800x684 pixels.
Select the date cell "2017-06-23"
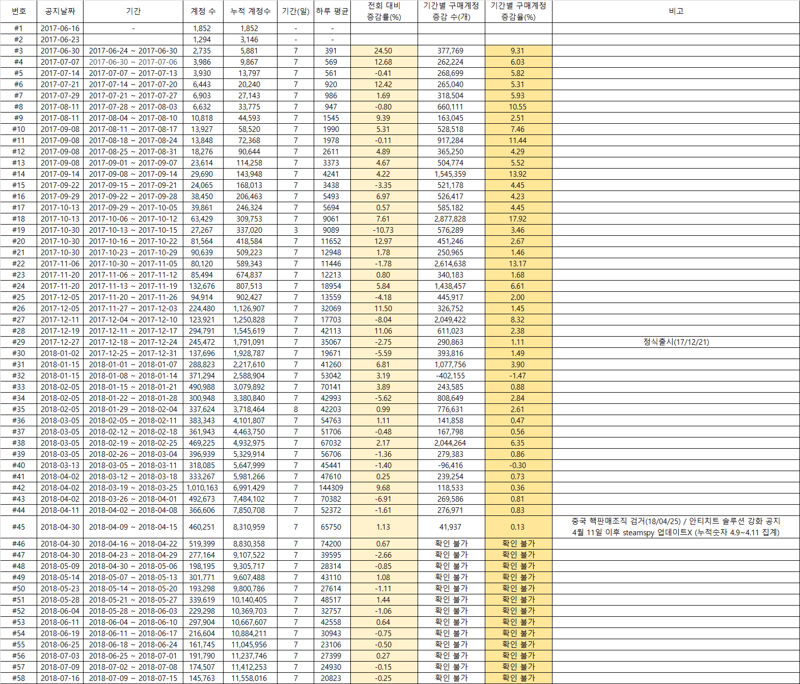(60, 40)
